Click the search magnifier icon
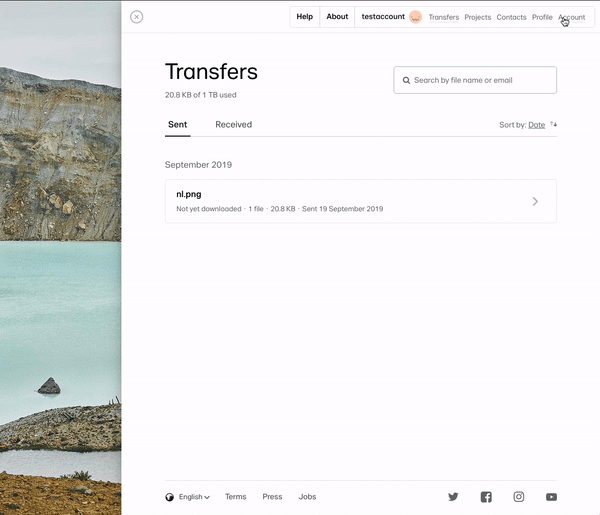 [x=406, y=80]
